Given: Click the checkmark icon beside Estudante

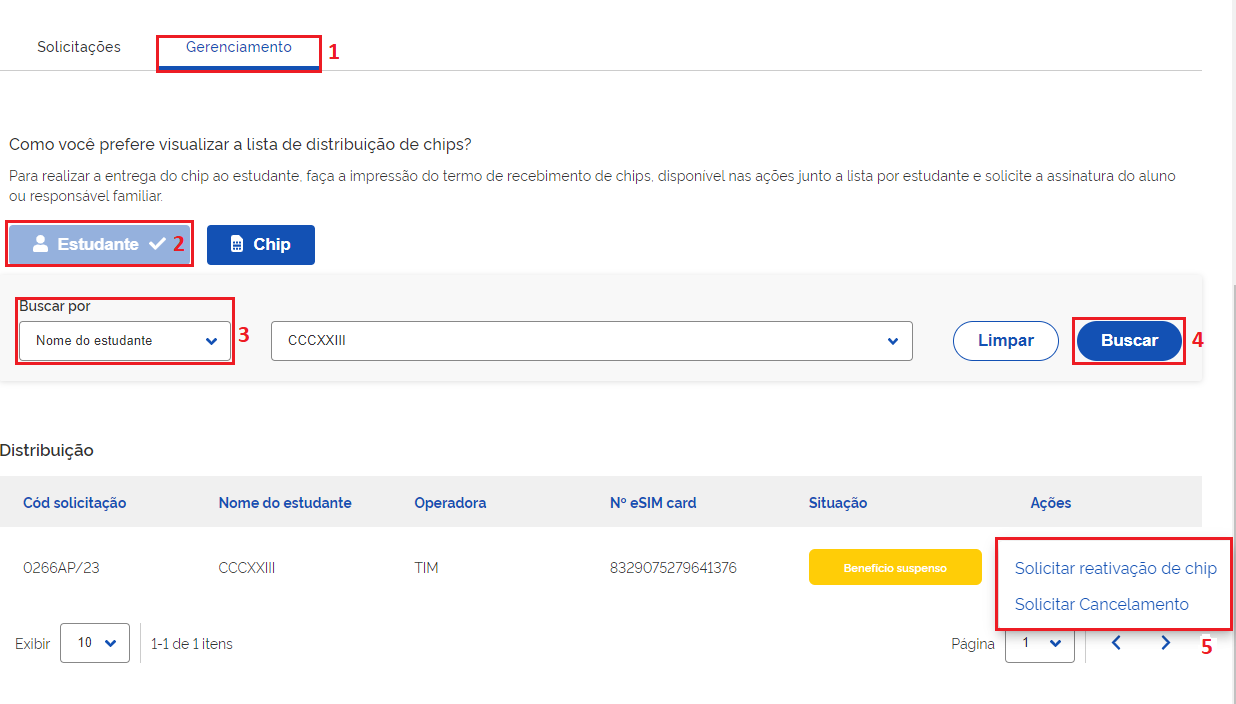Looking at the screenshot, I should click(157, 244).
